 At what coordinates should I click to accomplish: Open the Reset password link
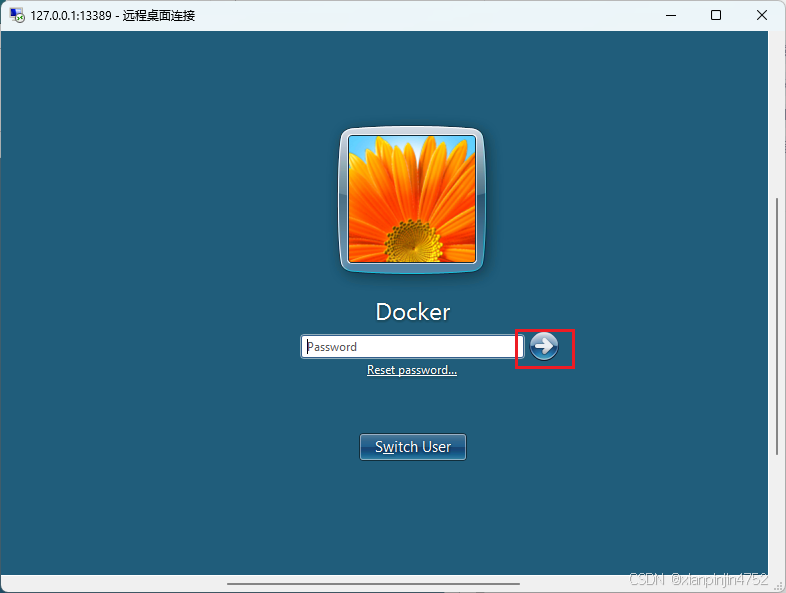(412, 370)
